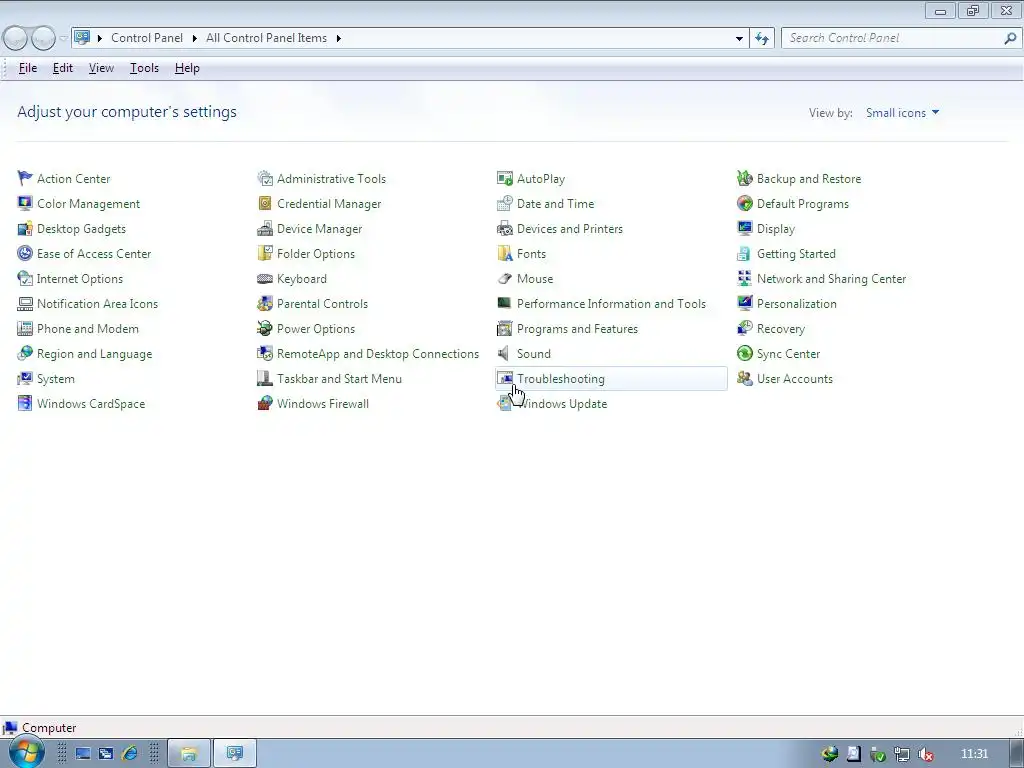This screenshot has height=768, width=1024.
Task: Open the Getting Started link
Action: pyautogui.click(x=796, y=254)
